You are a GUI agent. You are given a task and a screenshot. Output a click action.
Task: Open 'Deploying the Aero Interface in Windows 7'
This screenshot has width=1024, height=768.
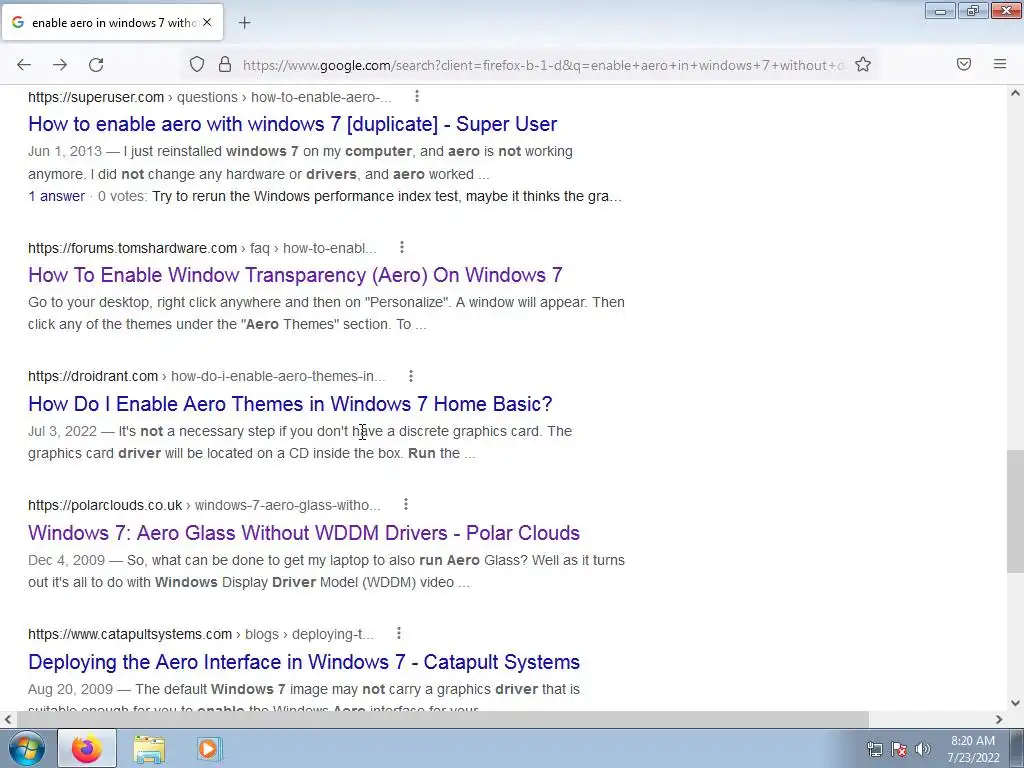[x=304, y=662]
